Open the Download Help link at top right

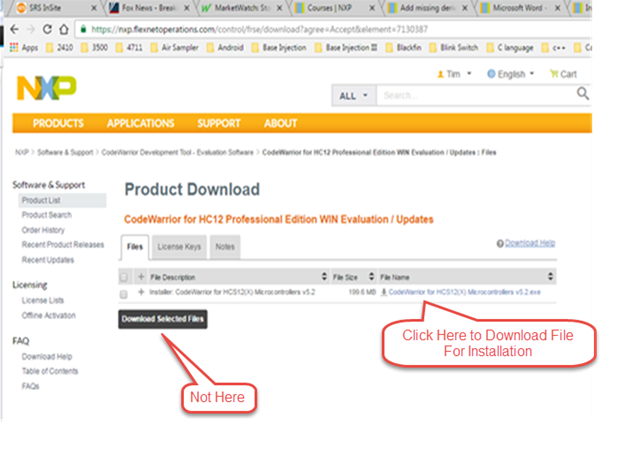(x=530, y=243)
